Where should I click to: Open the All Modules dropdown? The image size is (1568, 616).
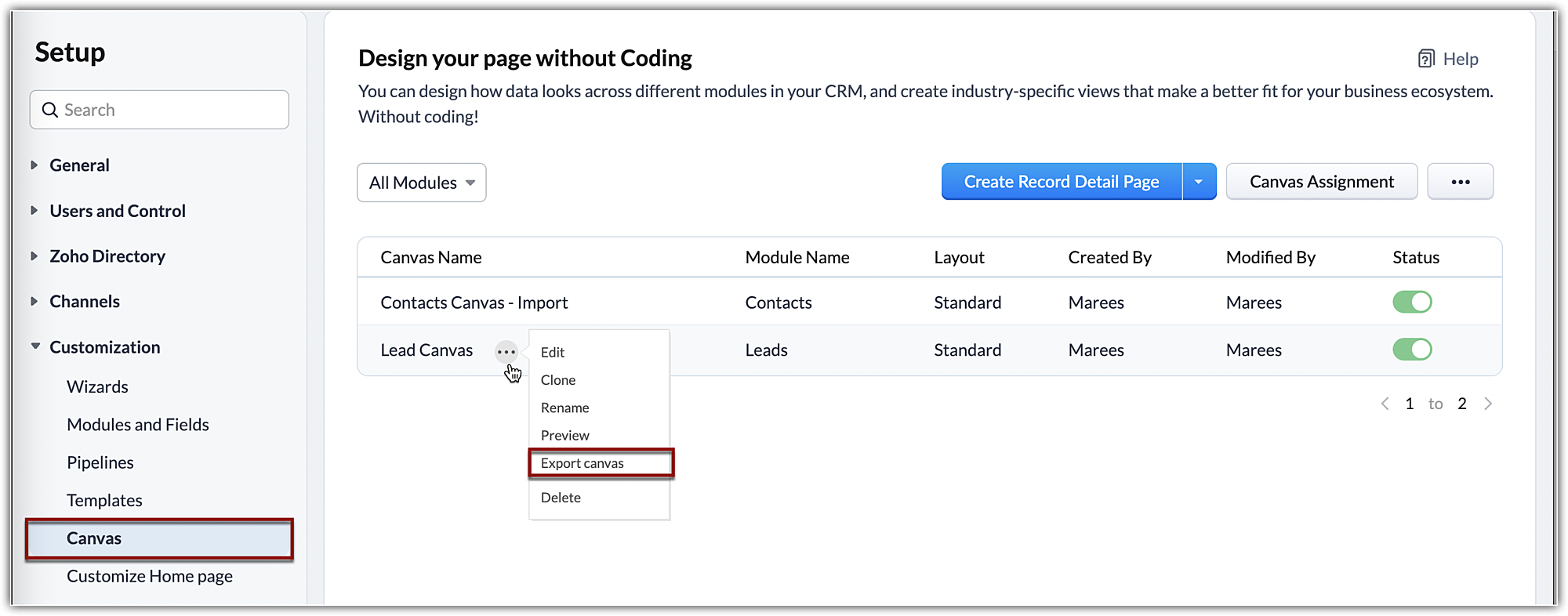coord(421,183)
